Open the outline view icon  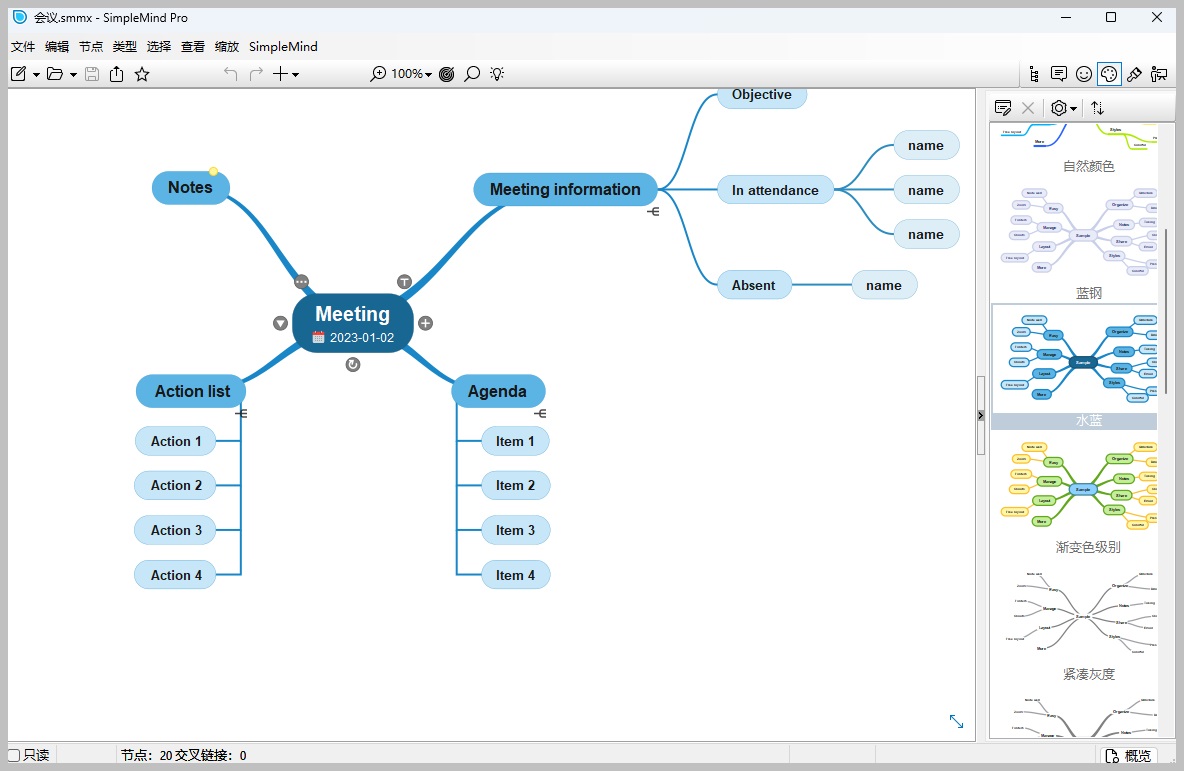(1033, 74)
